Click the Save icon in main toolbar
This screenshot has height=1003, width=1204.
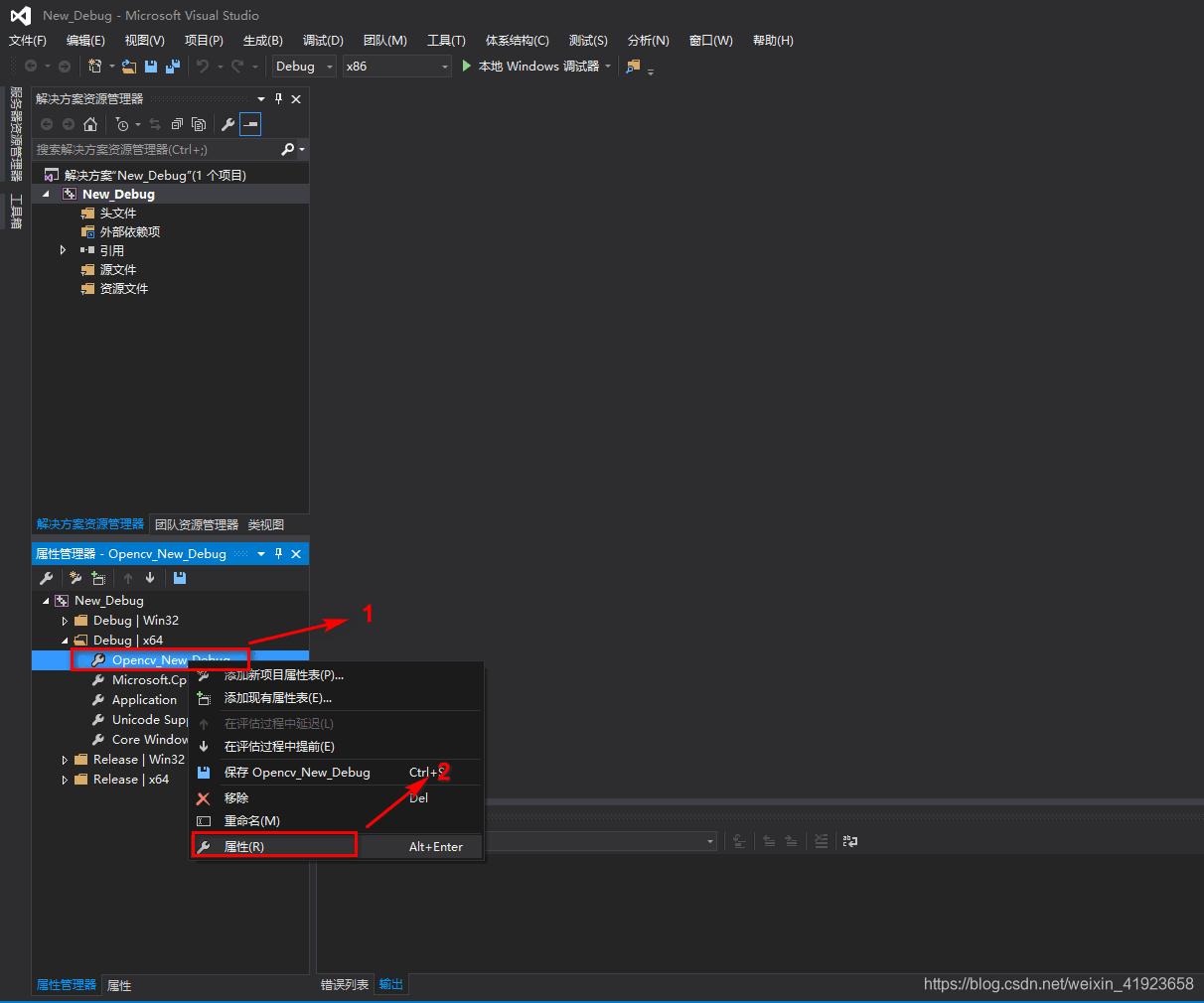tap(151, 67)
